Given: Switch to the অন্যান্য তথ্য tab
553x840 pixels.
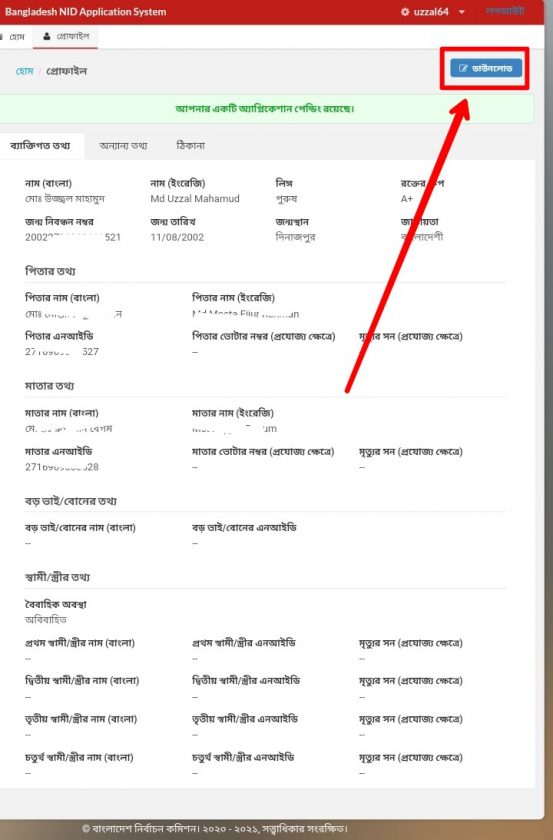Looking at the screenshot, I should [x=123, y=146].
